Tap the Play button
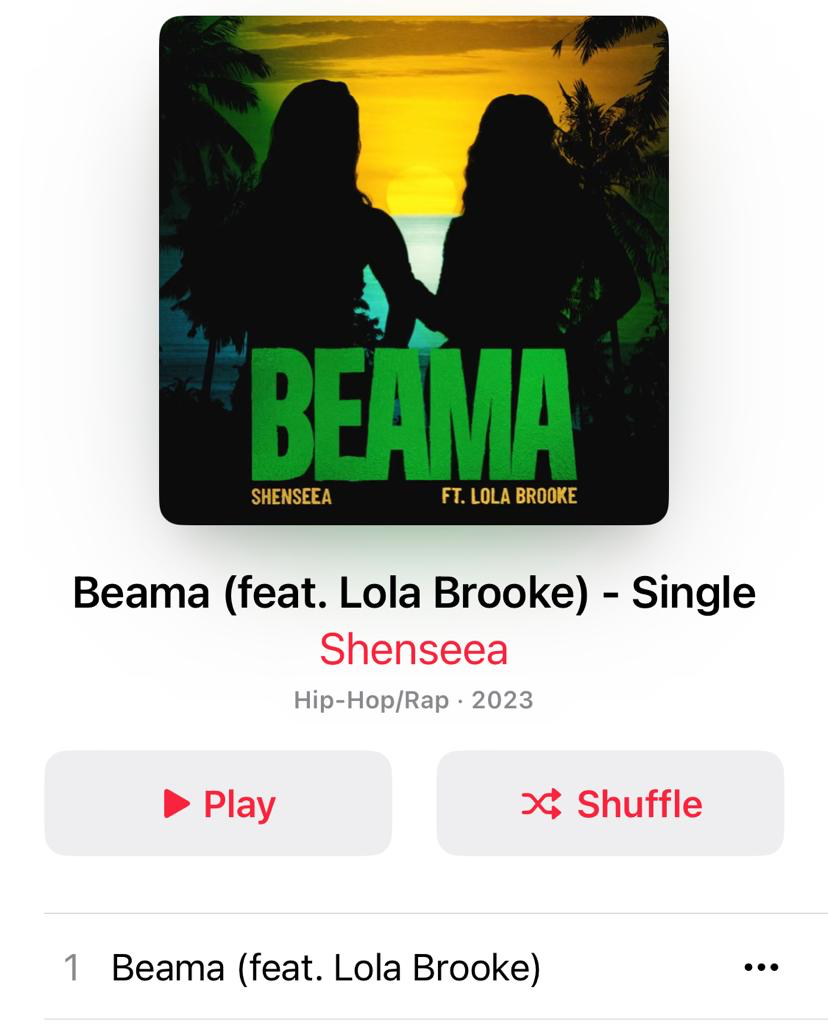 coord(218,803)
